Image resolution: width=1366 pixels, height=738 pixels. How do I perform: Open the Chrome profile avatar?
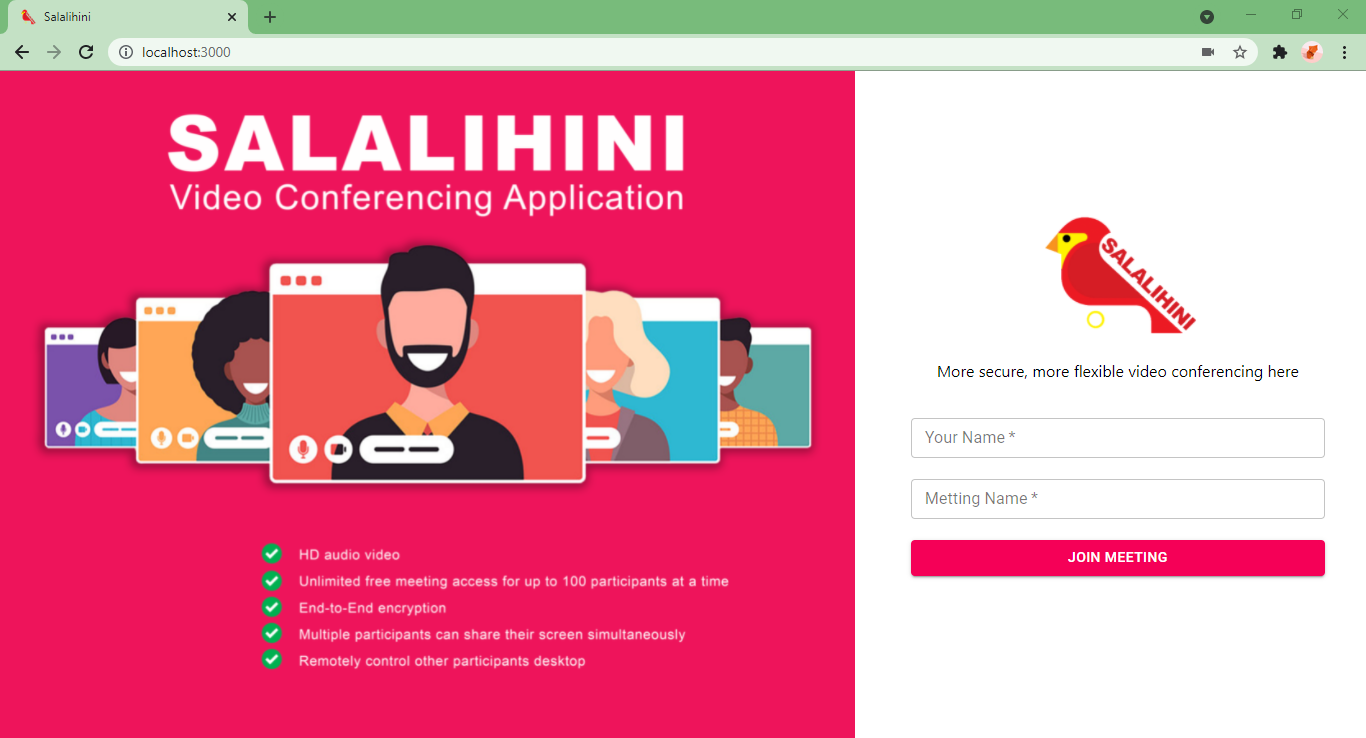tap(1312, 52)
